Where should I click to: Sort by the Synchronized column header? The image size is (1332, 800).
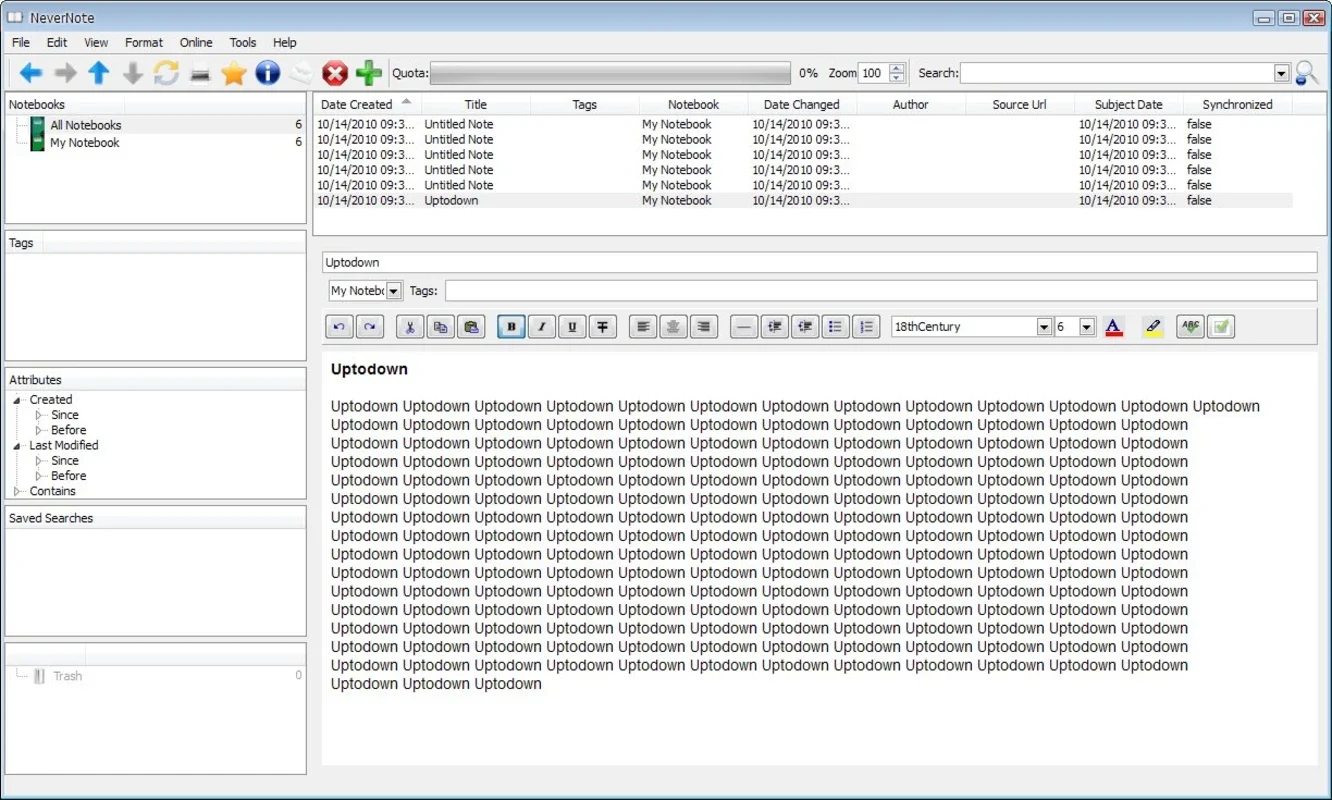pos(1237,104)
